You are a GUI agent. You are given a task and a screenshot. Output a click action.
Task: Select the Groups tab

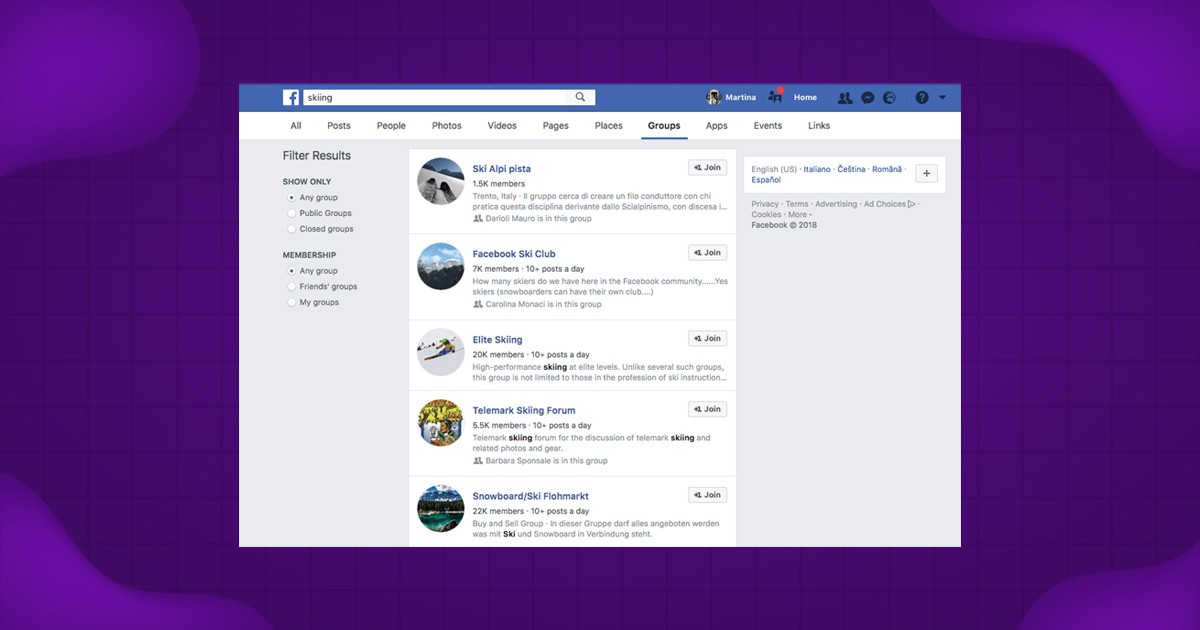point(664,126)
